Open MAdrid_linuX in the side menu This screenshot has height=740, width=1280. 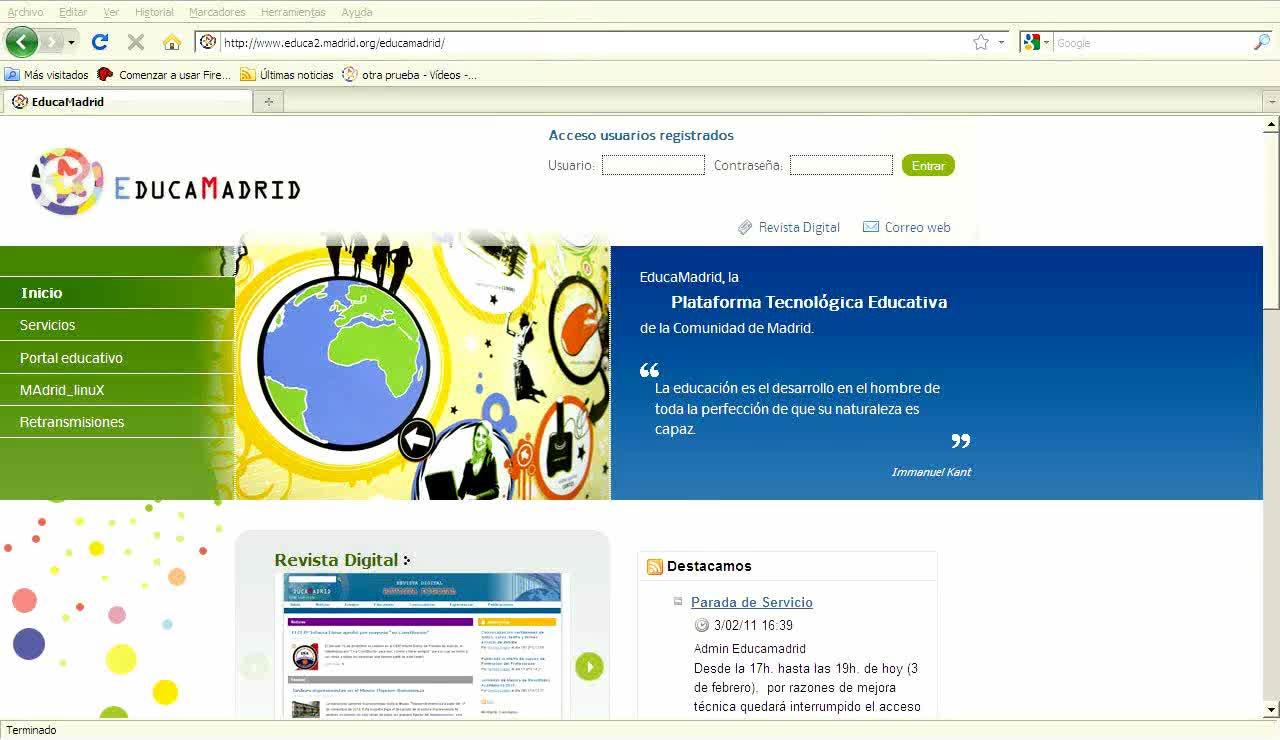click(x=117, y=390)
